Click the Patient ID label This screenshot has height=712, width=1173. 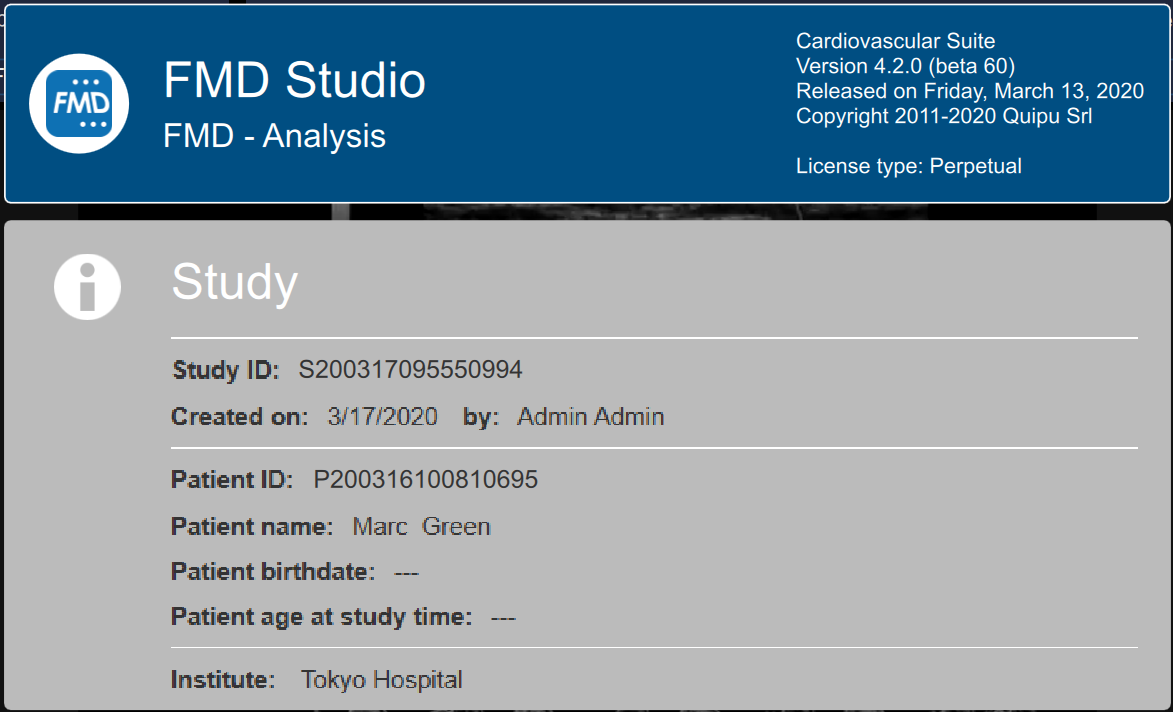pyautogui.click(x=231, y=480)
